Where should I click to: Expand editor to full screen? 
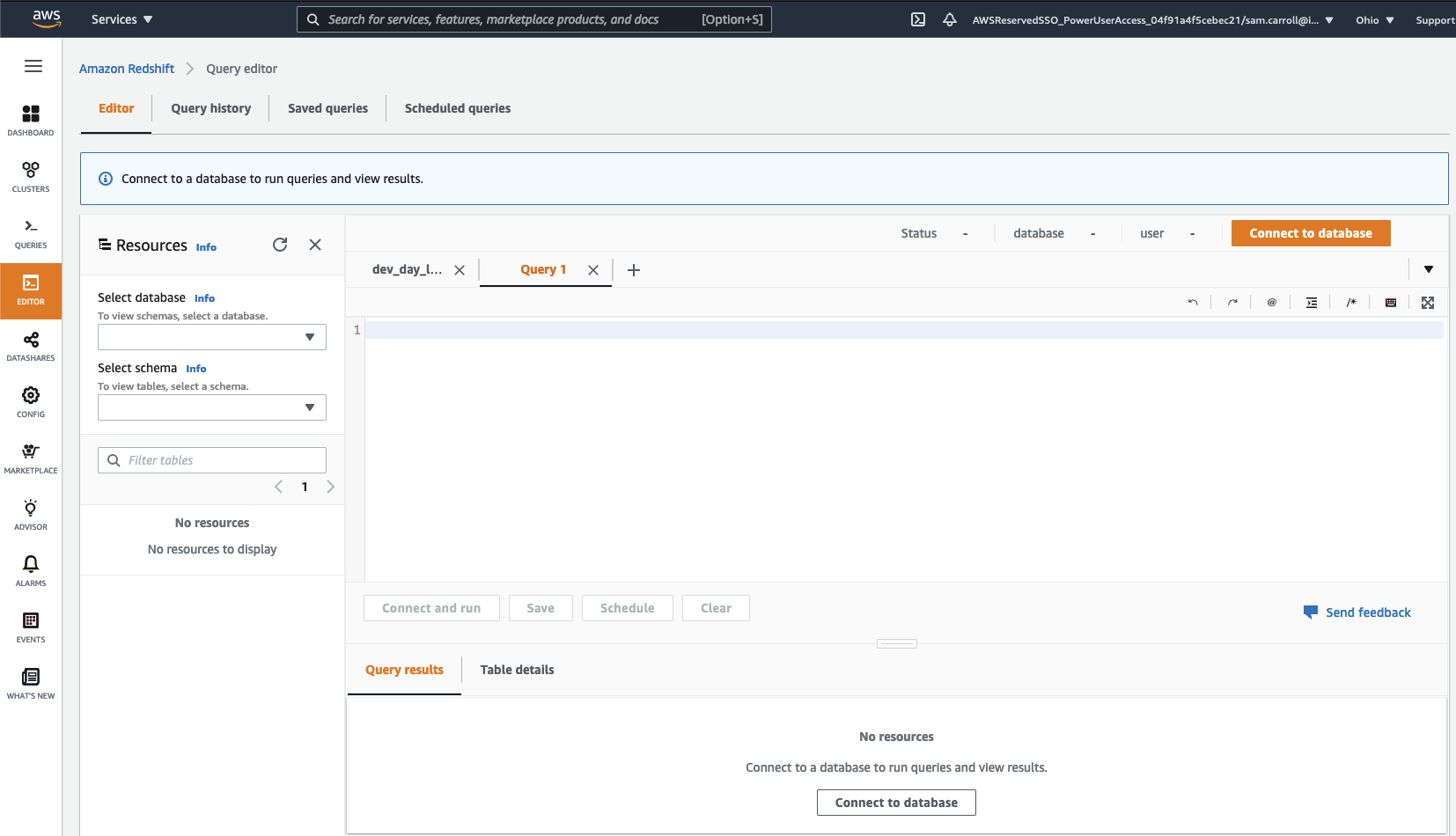[x=1428, y=303]
